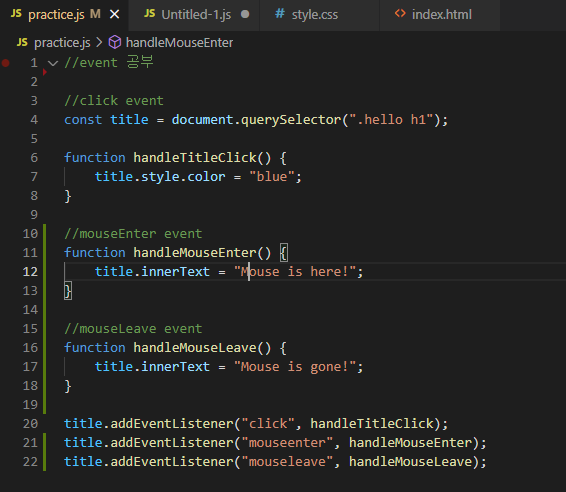
Task: Collapse the fold arrow at line 1
Action: click(x=53, y=64)
